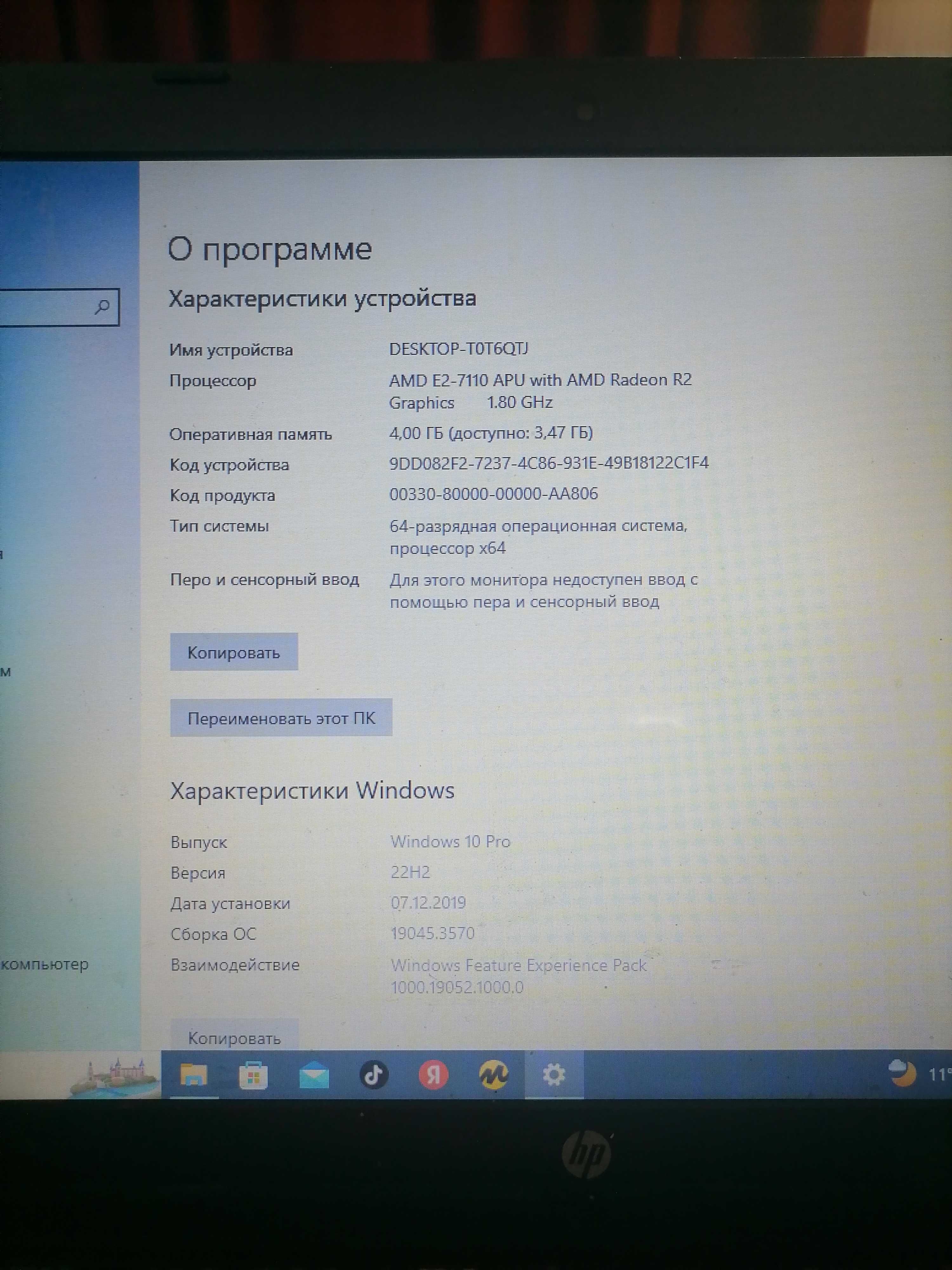The image size is (952, 1270).
Task: Click the Характеристики устройства heading
Action: (x=322, y=299)
